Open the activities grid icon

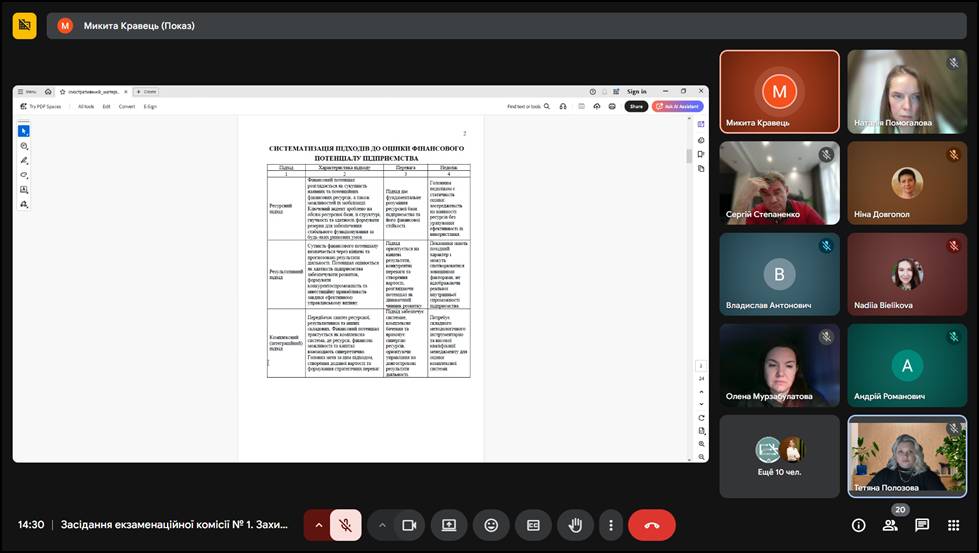tap(953, 525)
